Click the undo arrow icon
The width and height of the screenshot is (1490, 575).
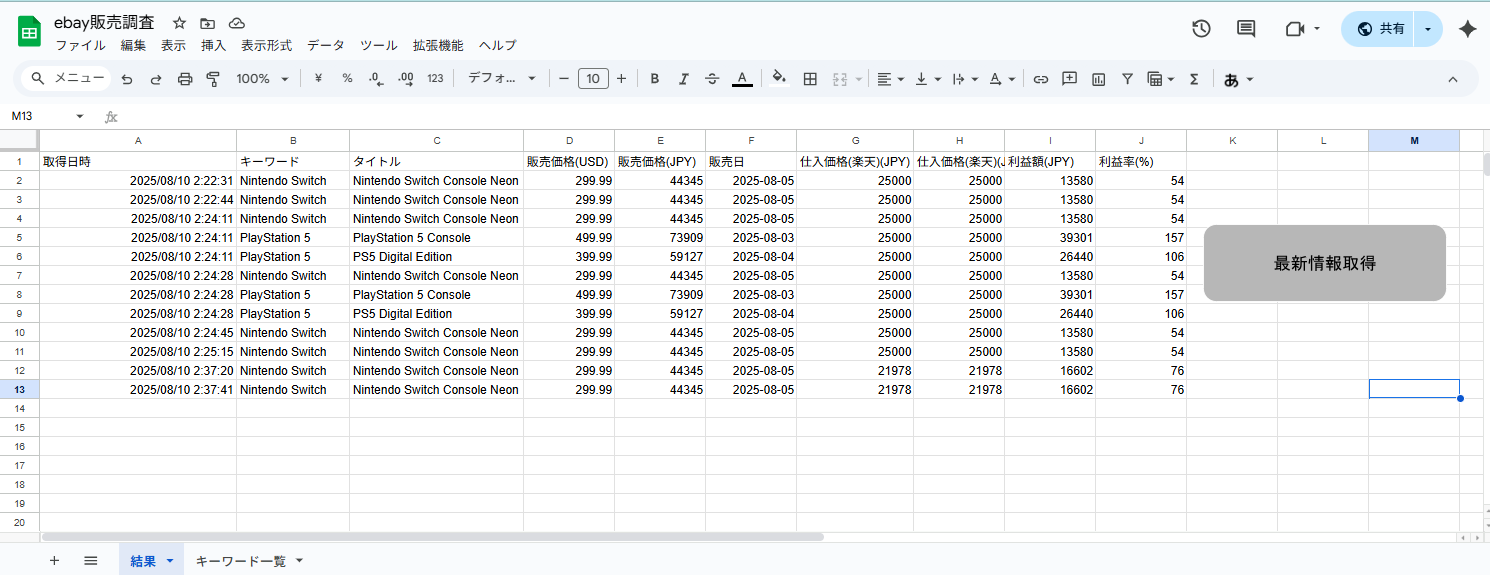[x=127, y=79]
